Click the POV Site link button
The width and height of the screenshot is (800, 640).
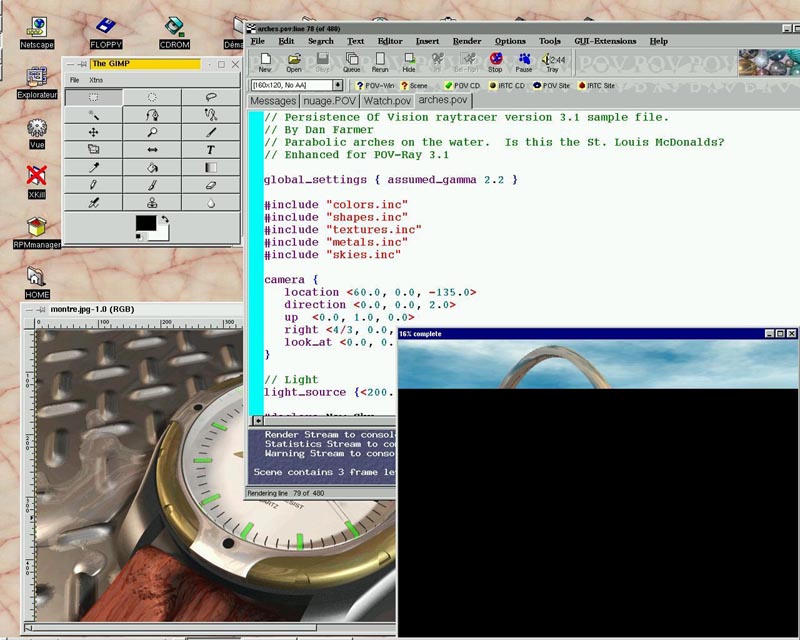pos(551,85)
